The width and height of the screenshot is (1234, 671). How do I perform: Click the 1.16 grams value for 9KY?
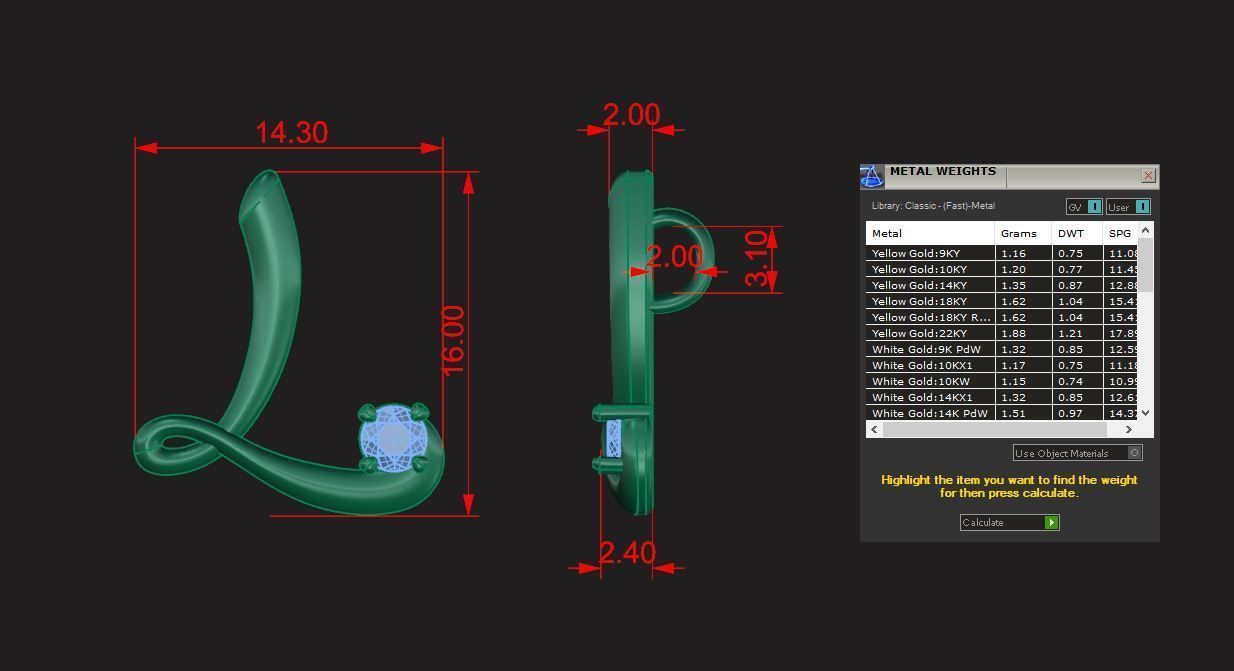coord(1014,253)
